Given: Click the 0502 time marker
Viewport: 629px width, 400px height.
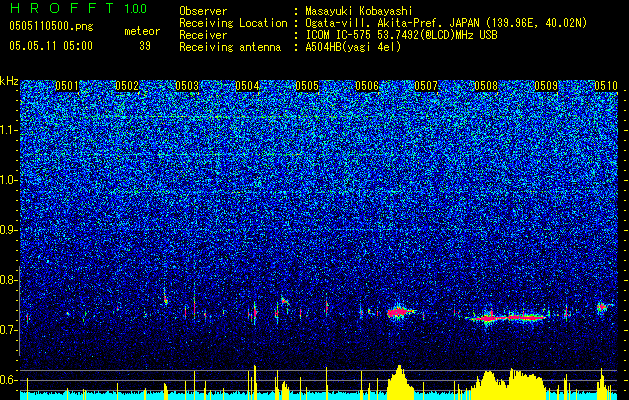Looking at the screenshot, I should [127, 86].
